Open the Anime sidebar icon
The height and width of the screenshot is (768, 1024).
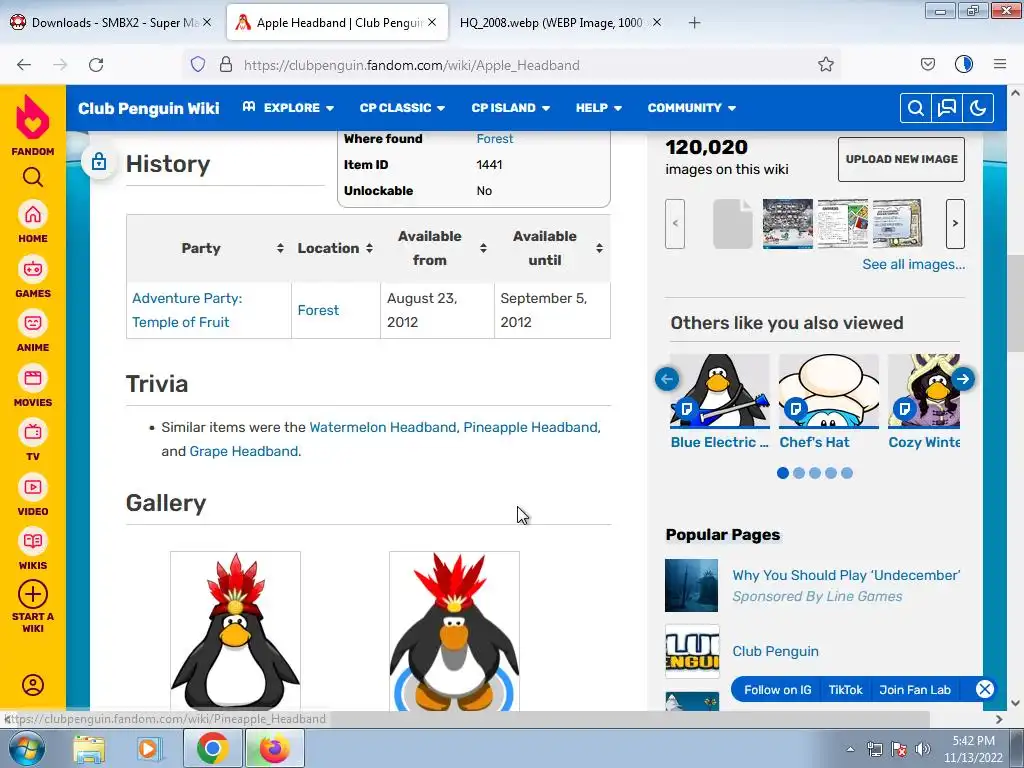(x=33, y=323)
